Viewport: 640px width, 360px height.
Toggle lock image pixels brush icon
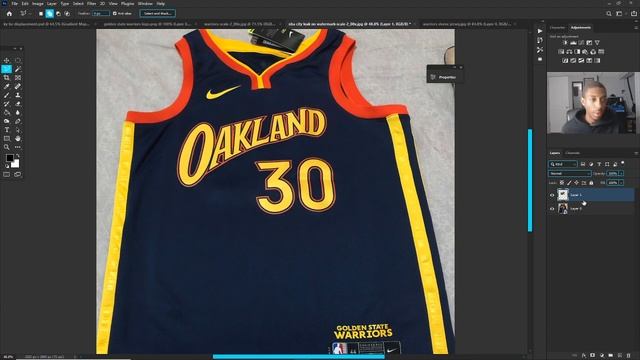click(569, 183)
